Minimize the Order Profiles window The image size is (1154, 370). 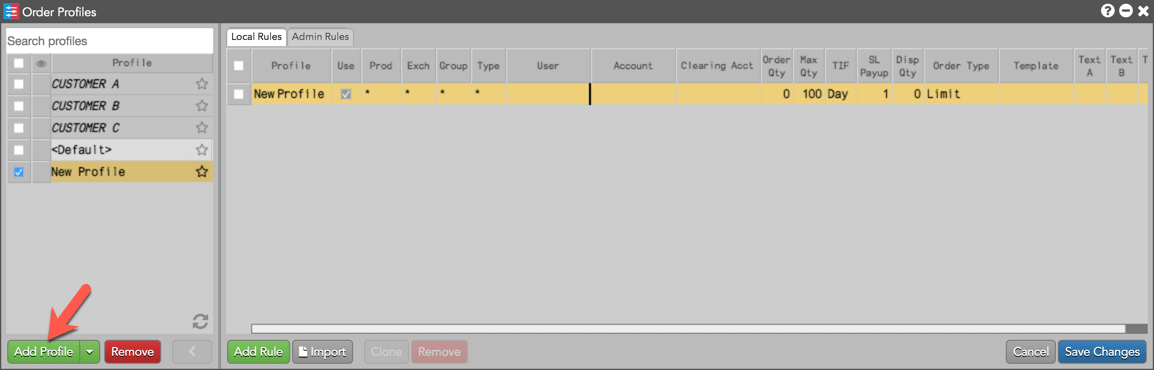coord(1125,11)
